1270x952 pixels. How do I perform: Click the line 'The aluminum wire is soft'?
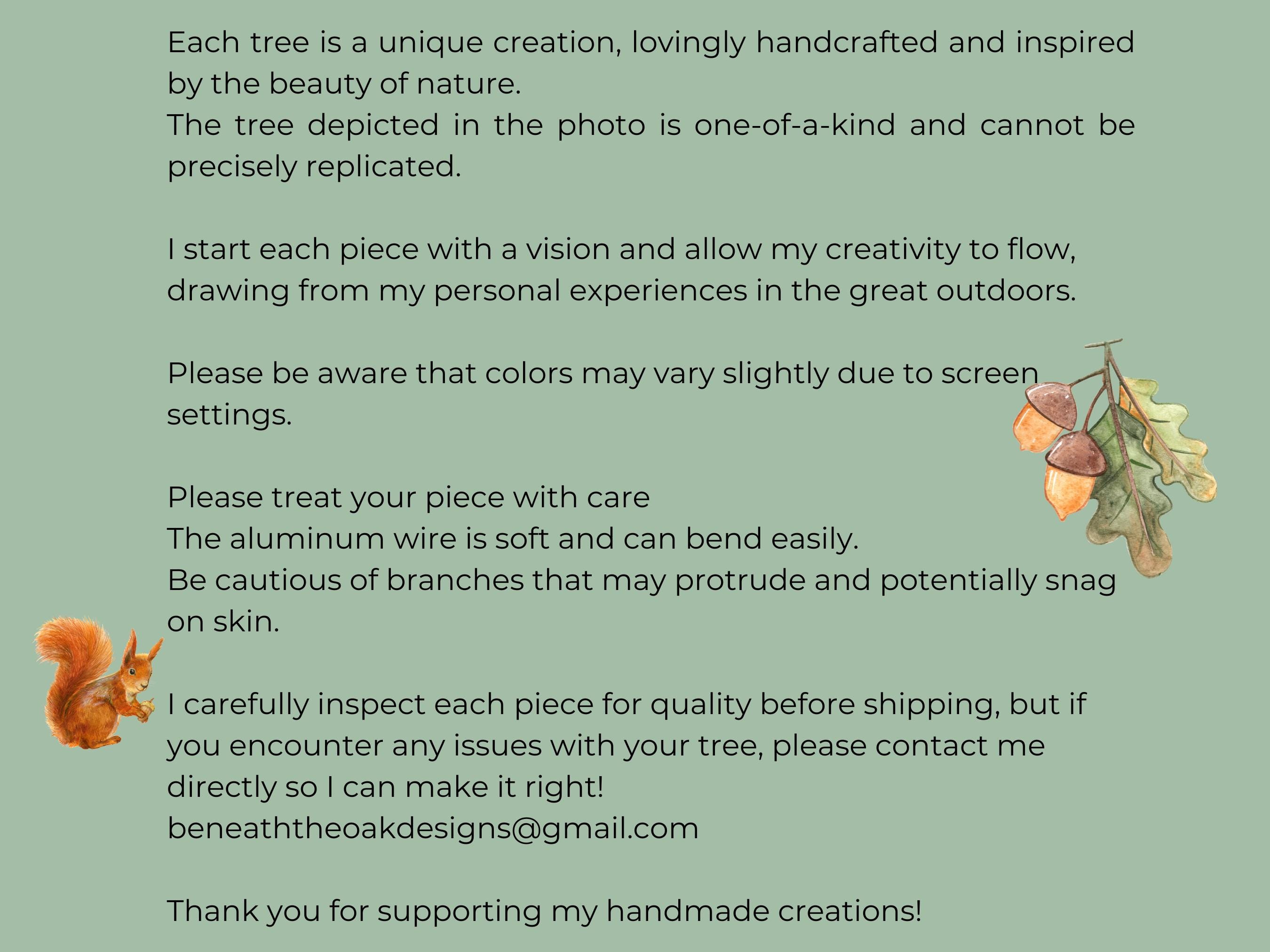[x=513, y=539]
